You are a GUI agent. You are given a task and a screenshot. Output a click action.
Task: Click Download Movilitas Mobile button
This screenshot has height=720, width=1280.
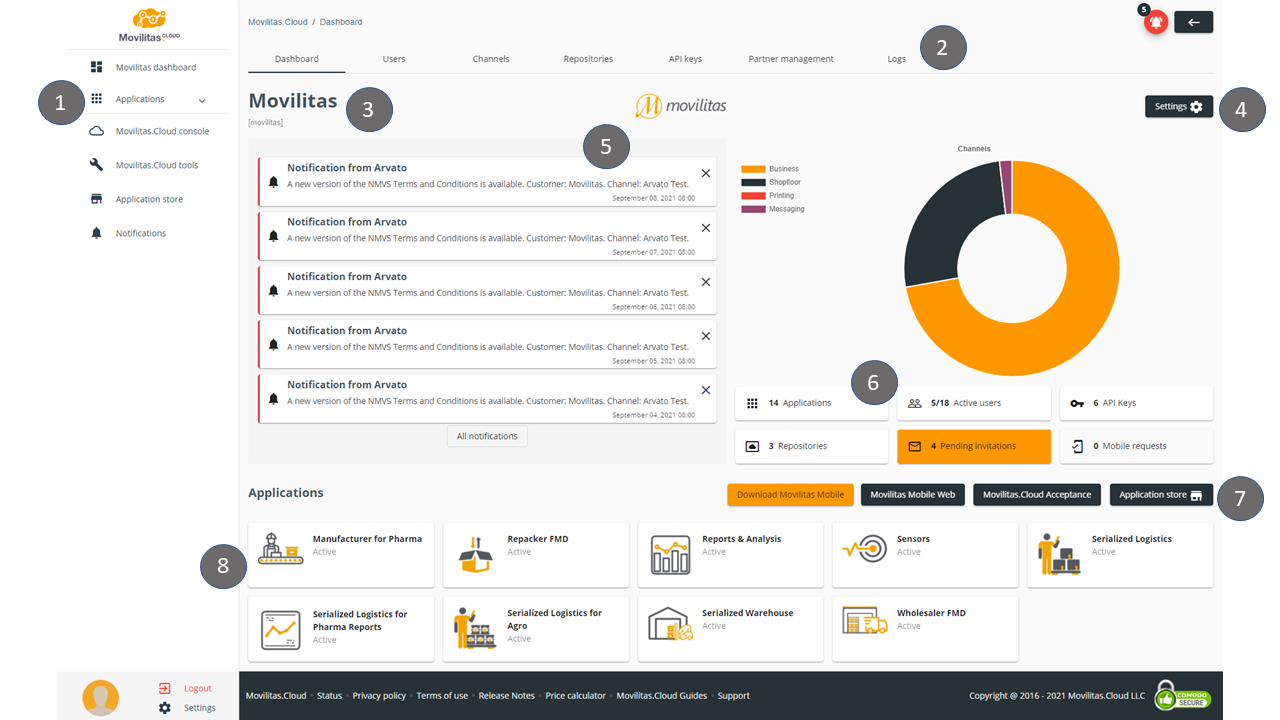pyautogui.click(x=790, y=495)
